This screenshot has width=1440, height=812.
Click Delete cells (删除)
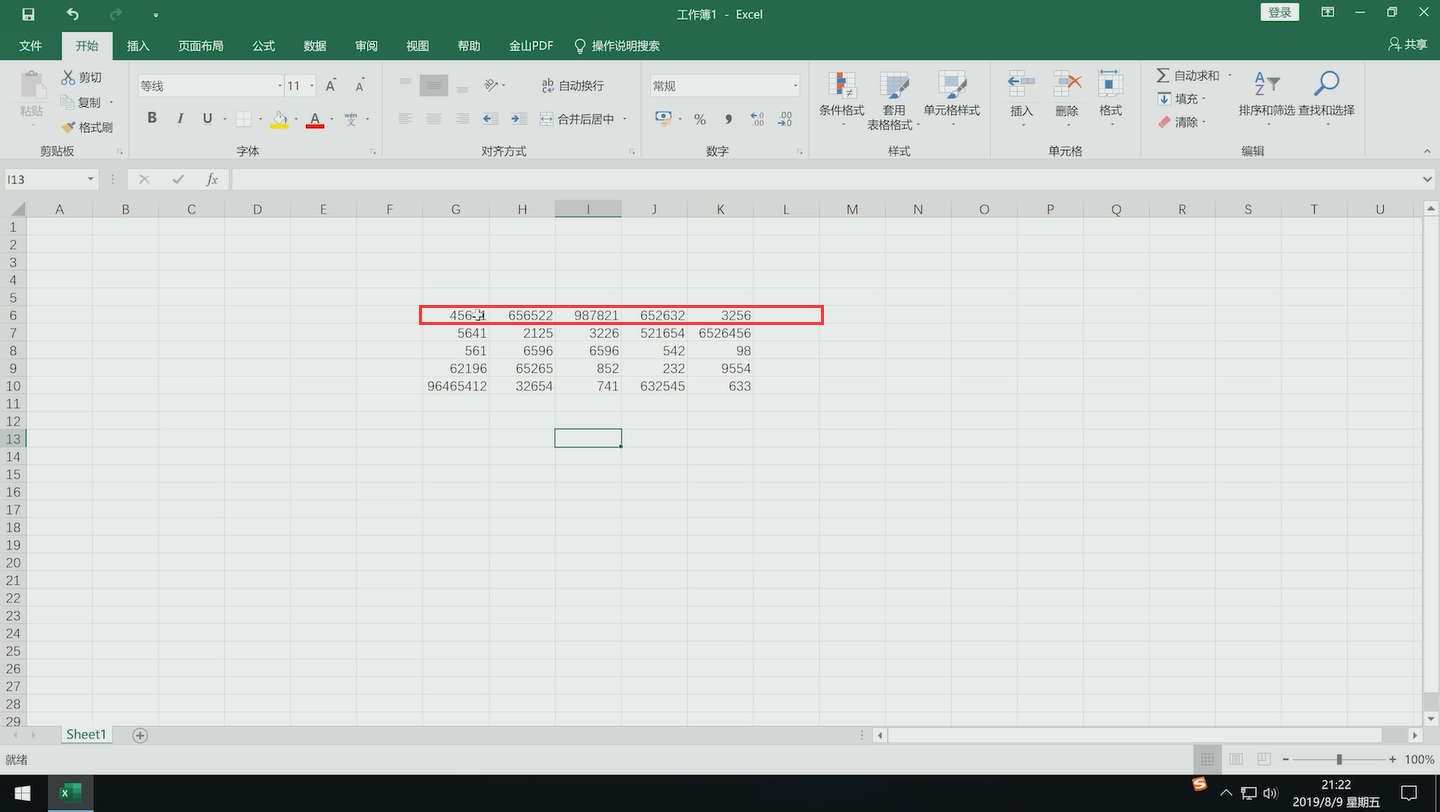click(x=1067, y=98)
